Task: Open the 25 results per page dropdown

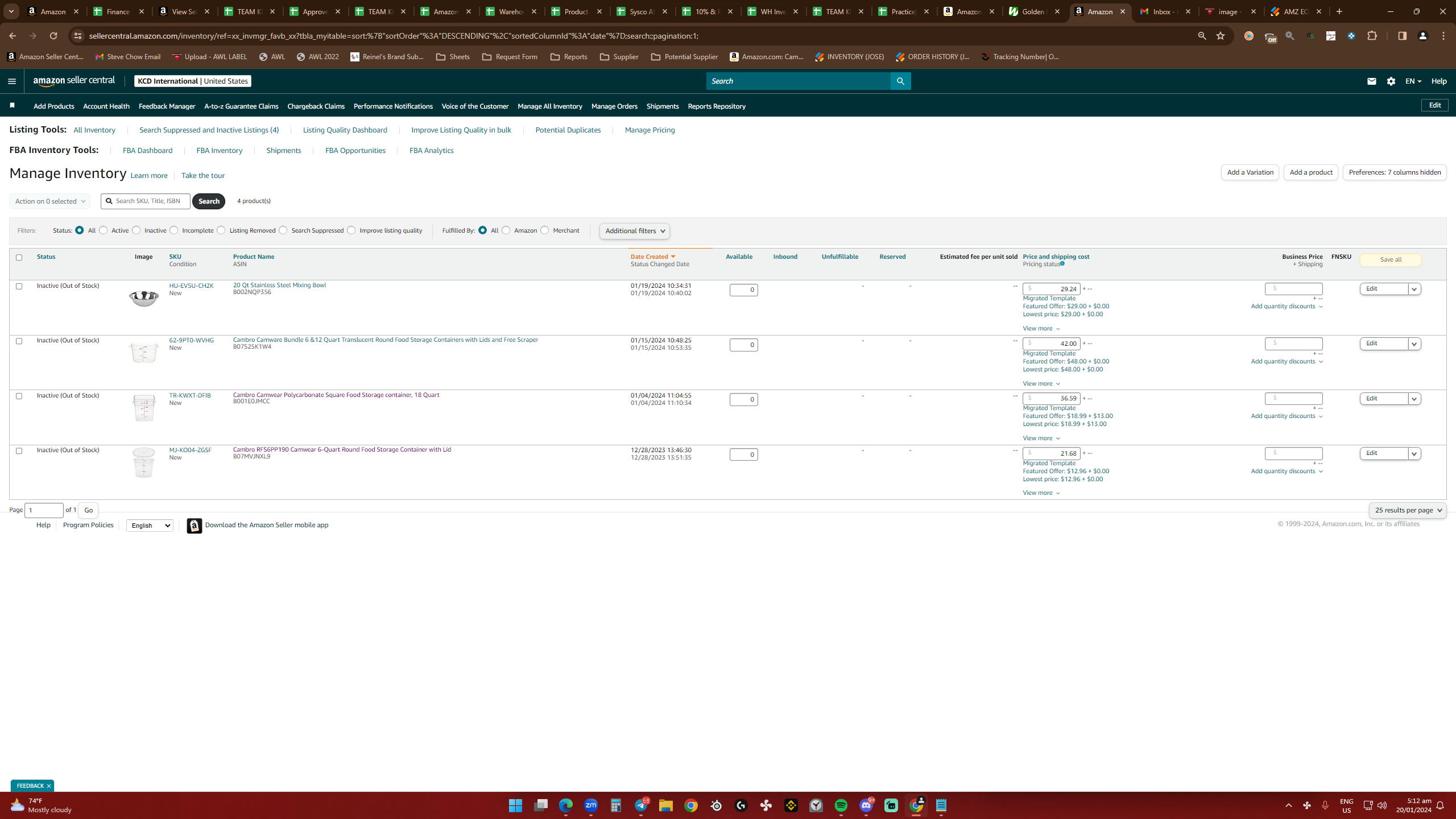Action: coord(1408,510)
